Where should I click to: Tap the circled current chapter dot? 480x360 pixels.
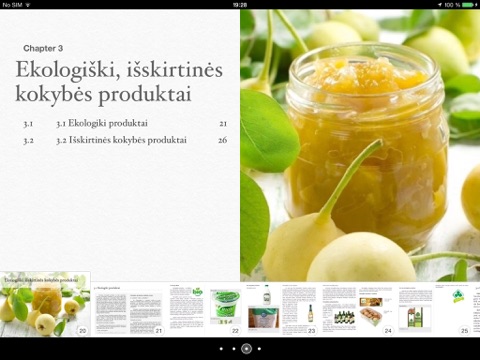click(246, 349)
